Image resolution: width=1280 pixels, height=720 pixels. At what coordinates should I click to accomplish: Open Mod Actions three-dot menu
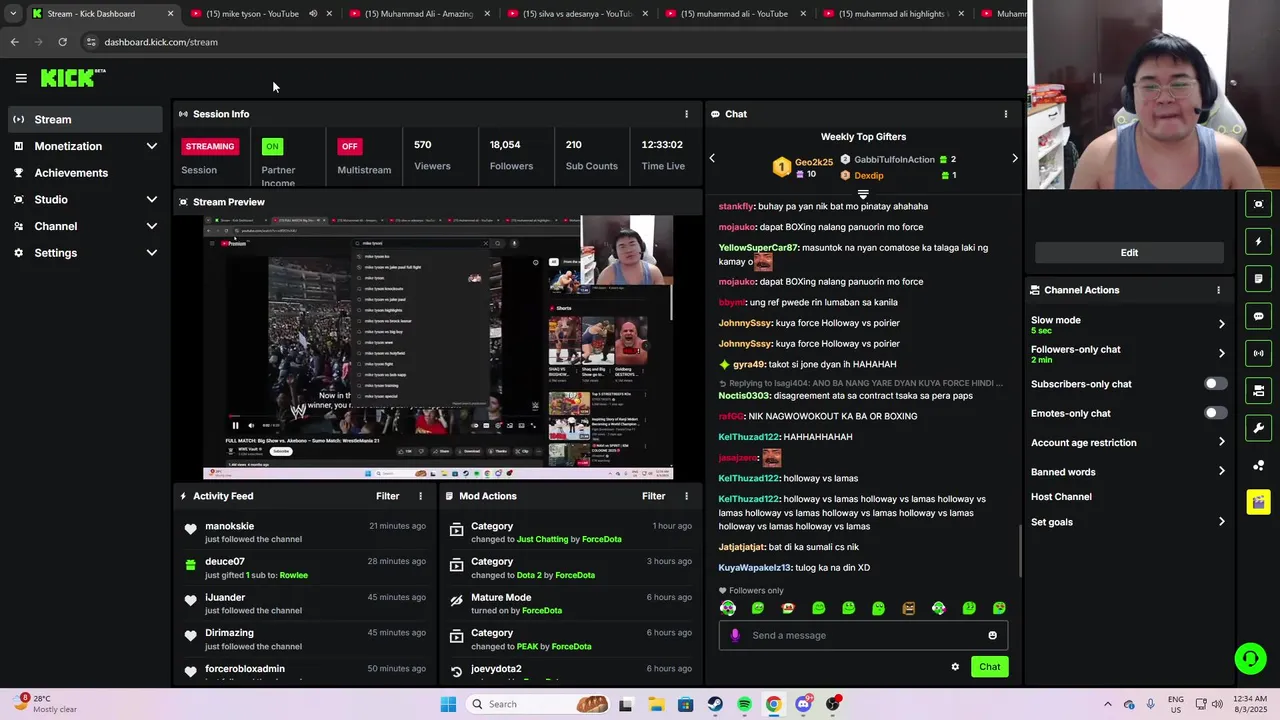point(686,496)
